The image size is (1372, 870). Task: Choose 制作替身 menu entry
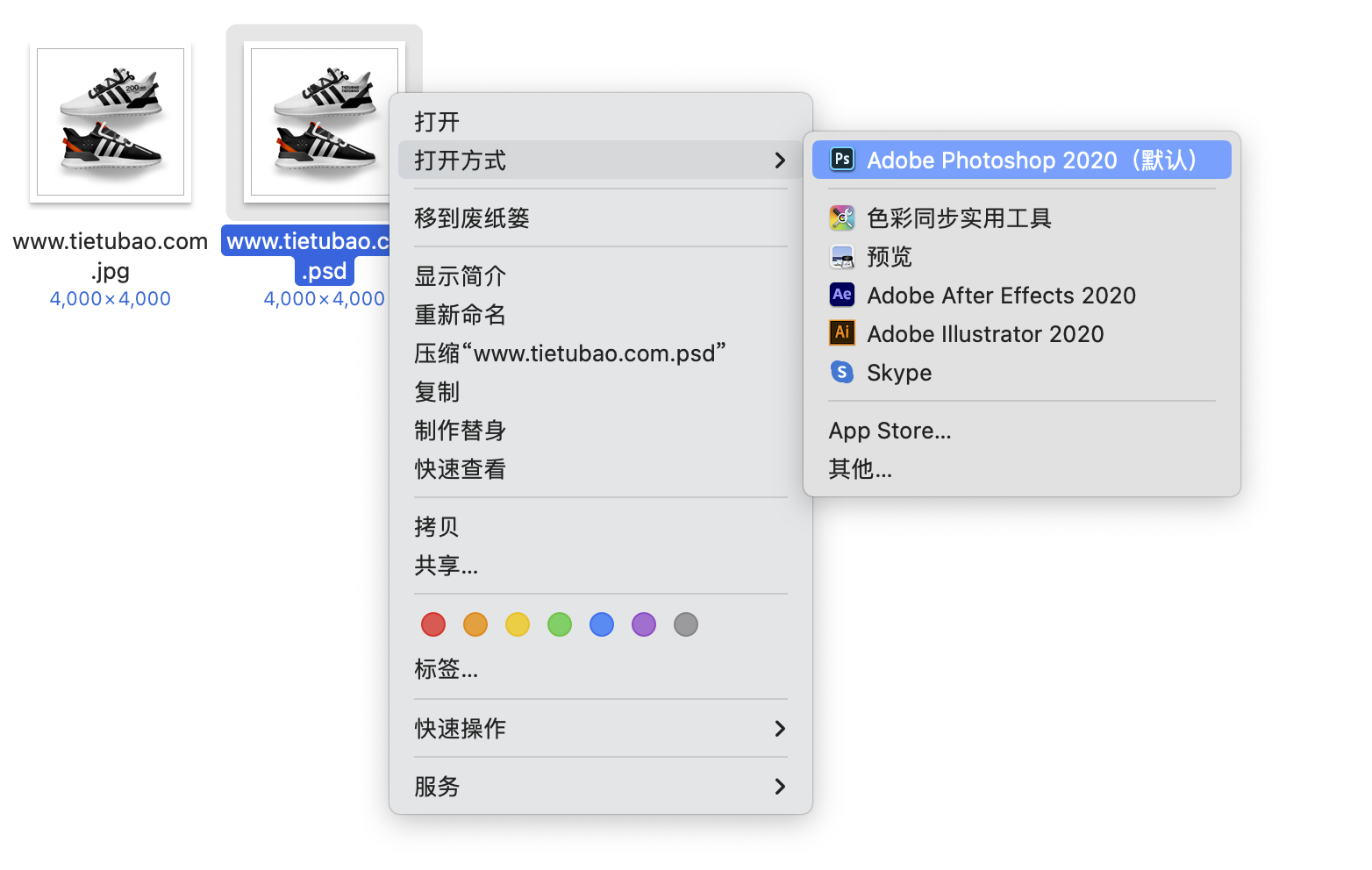point(601,431)
